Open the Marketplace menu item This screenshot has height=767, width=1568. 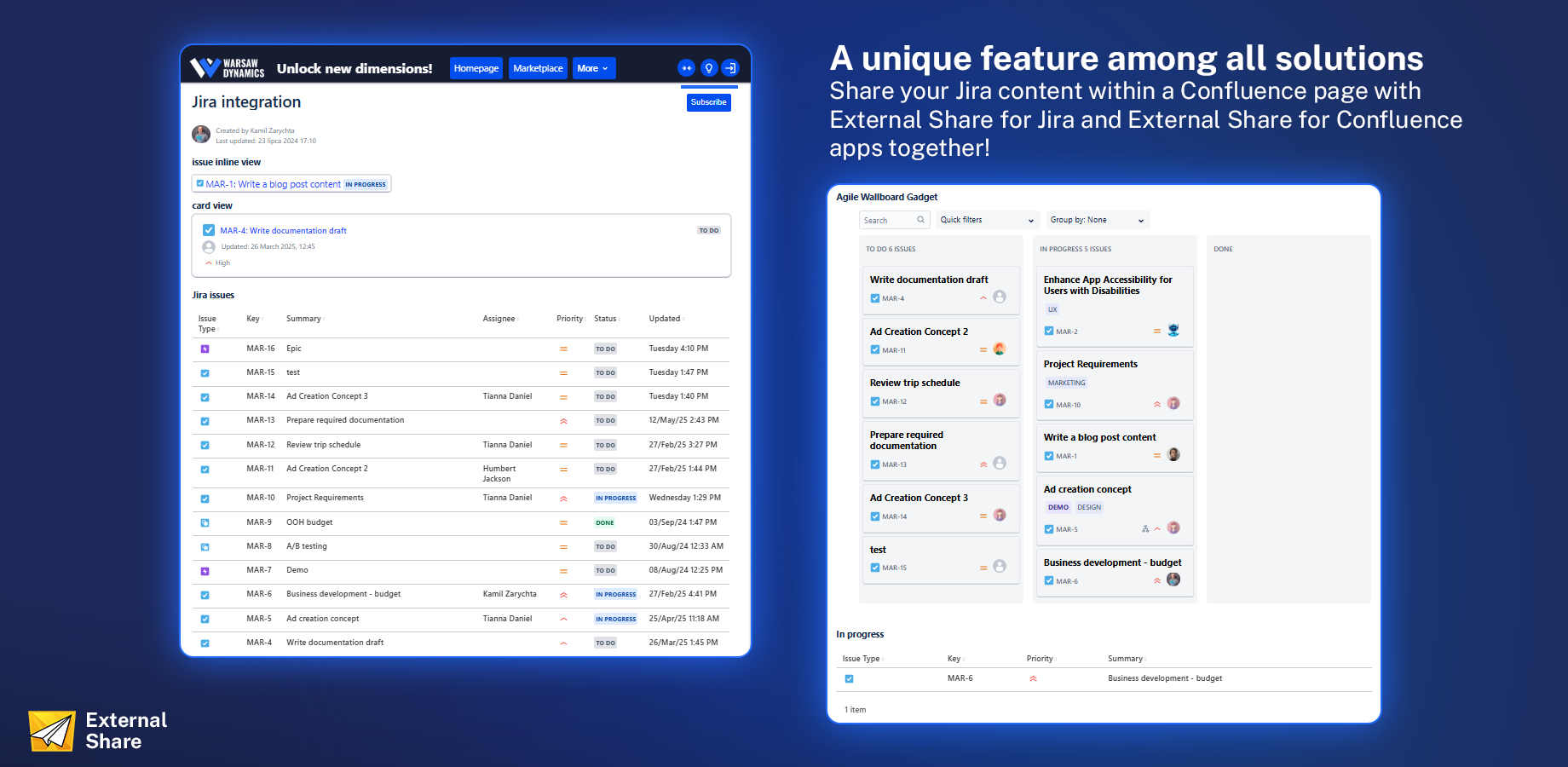coord(538,68)
